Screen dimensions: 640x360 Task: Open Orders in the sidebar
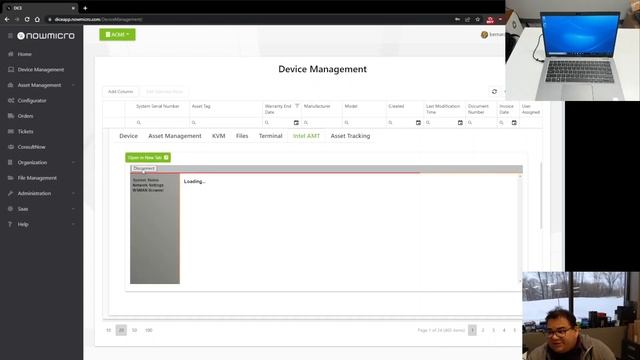click(x=25, y=116)
